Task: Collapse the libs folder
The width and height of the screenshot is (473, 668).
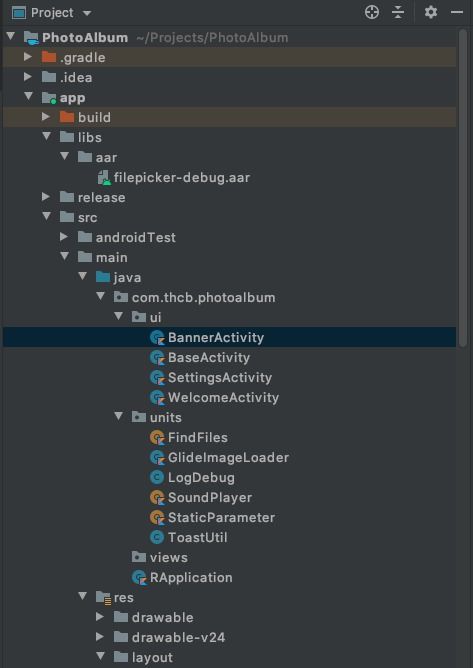Action: click(46, 137)
